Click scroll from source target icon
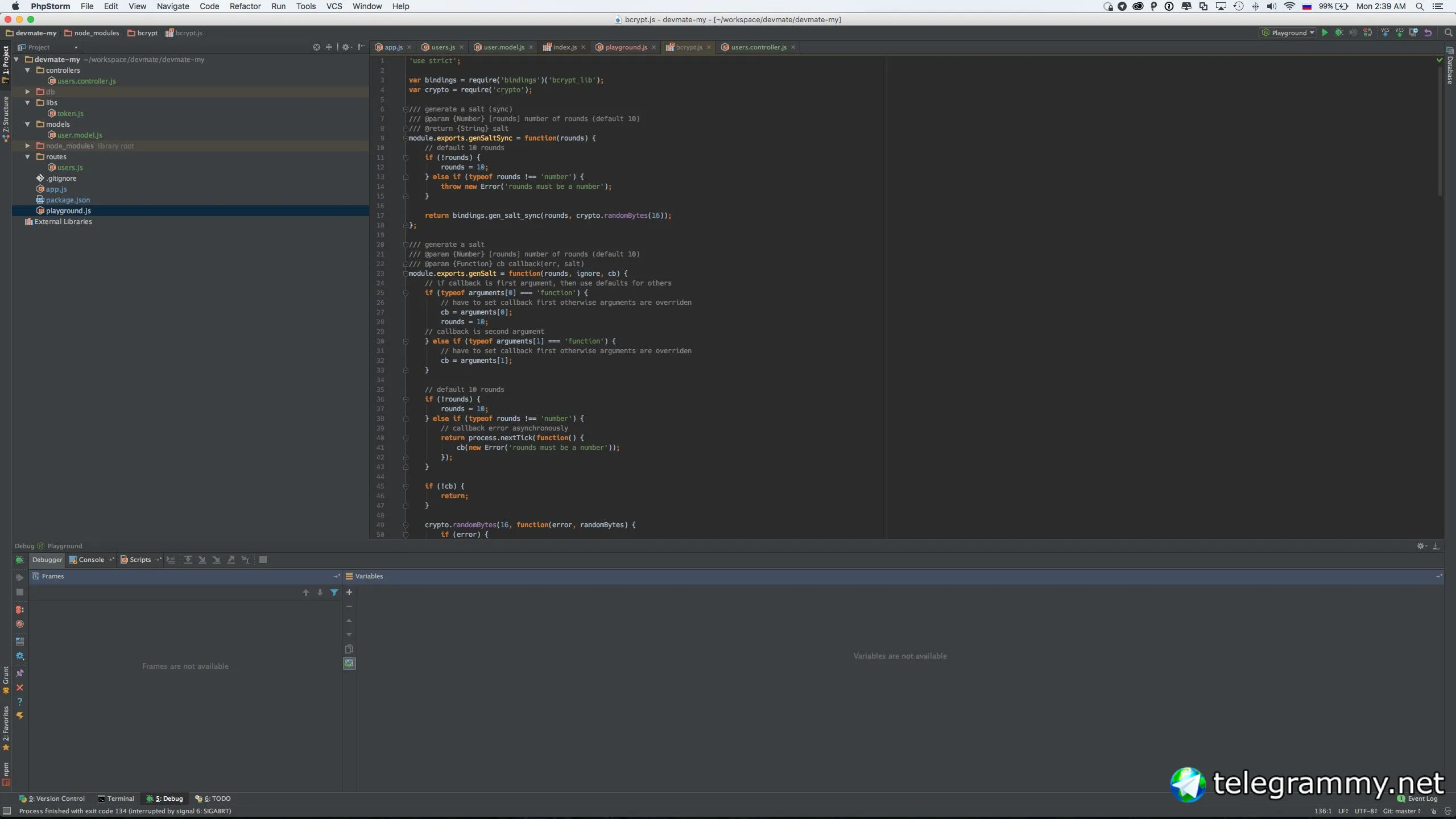The width and height of the screenshot is (1456, 819). tap(317, 47)
